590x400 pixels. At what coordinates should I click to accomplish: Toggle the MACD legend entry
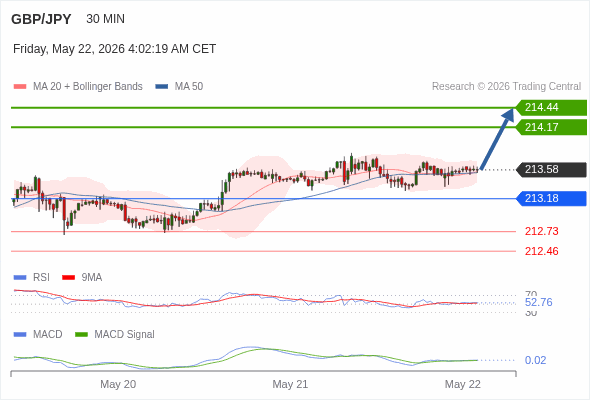click(38, 335)
